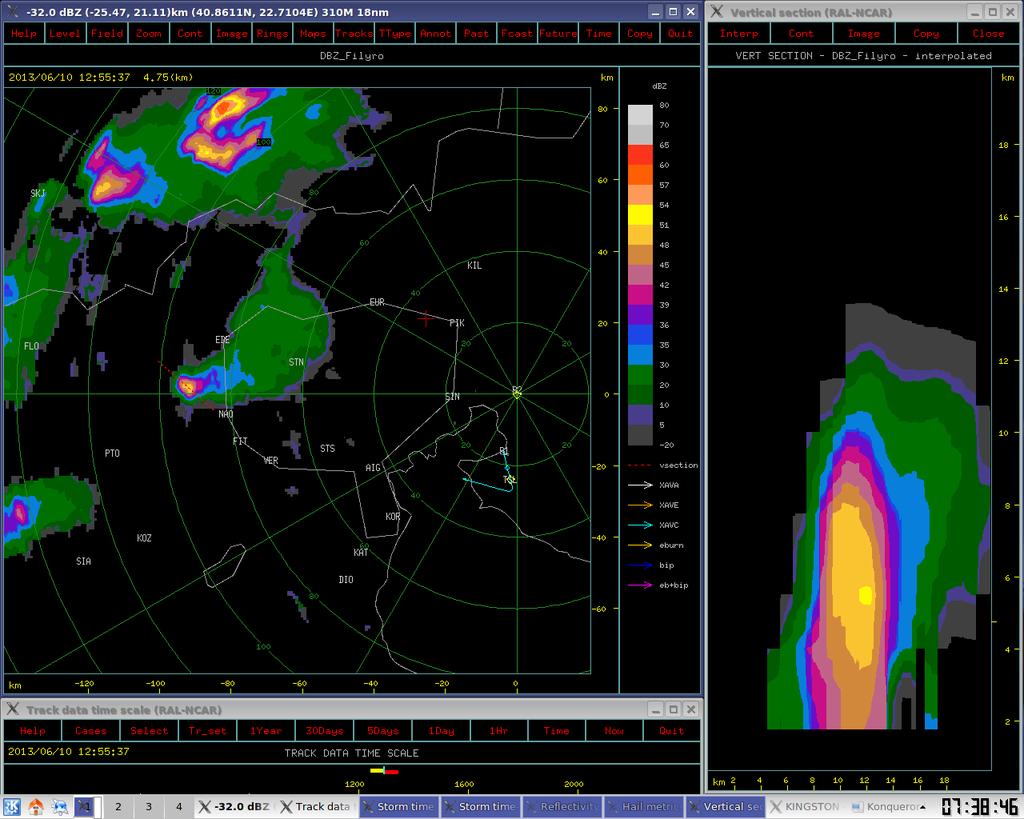Open Help in the Track data time scale window
The image size is (1024, 819).
pyautogui.click(x=33, y=731)
